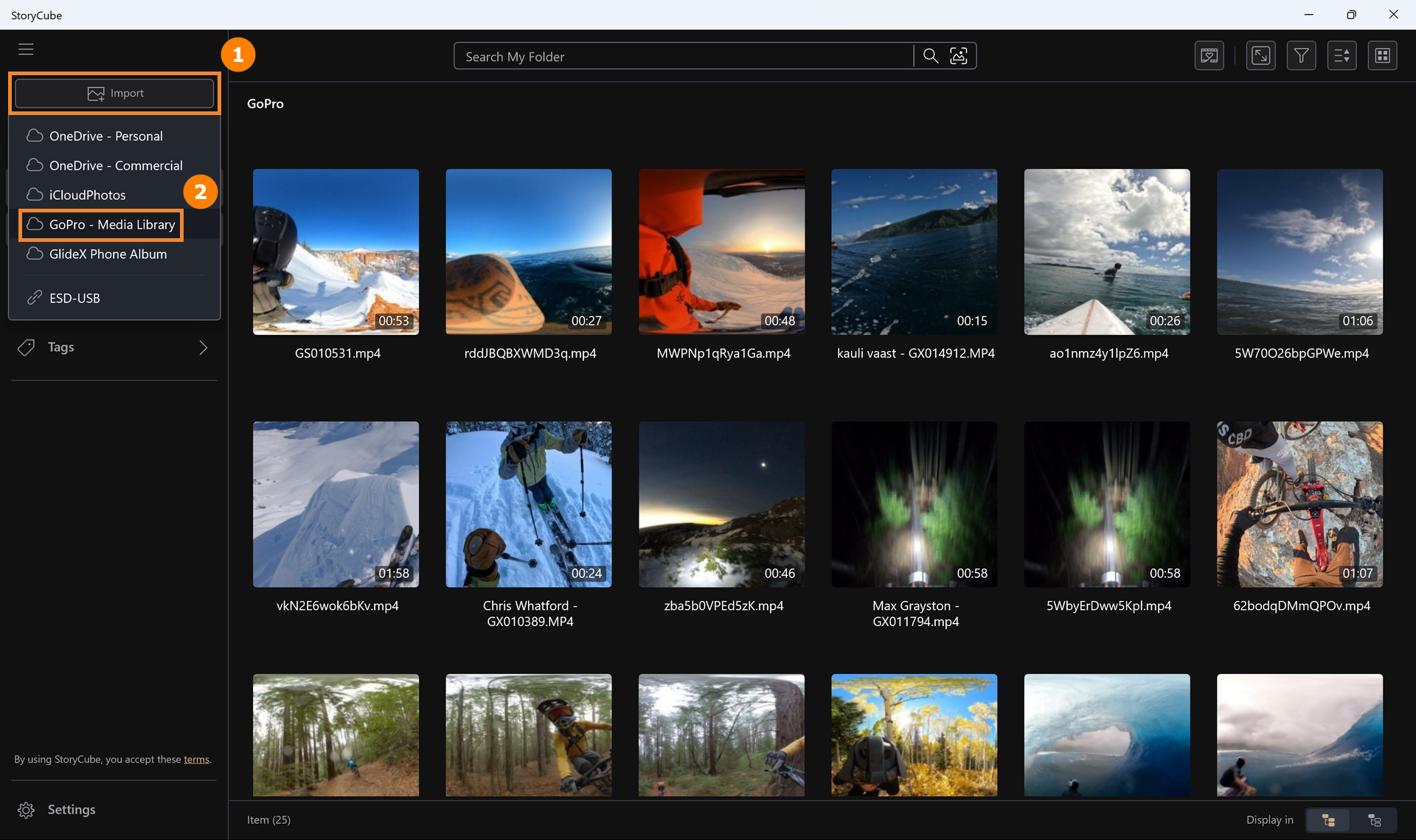Screen dimensions: 1416x840
Task: Open the favorites film-heart icon
Action: click(1209, 56)
